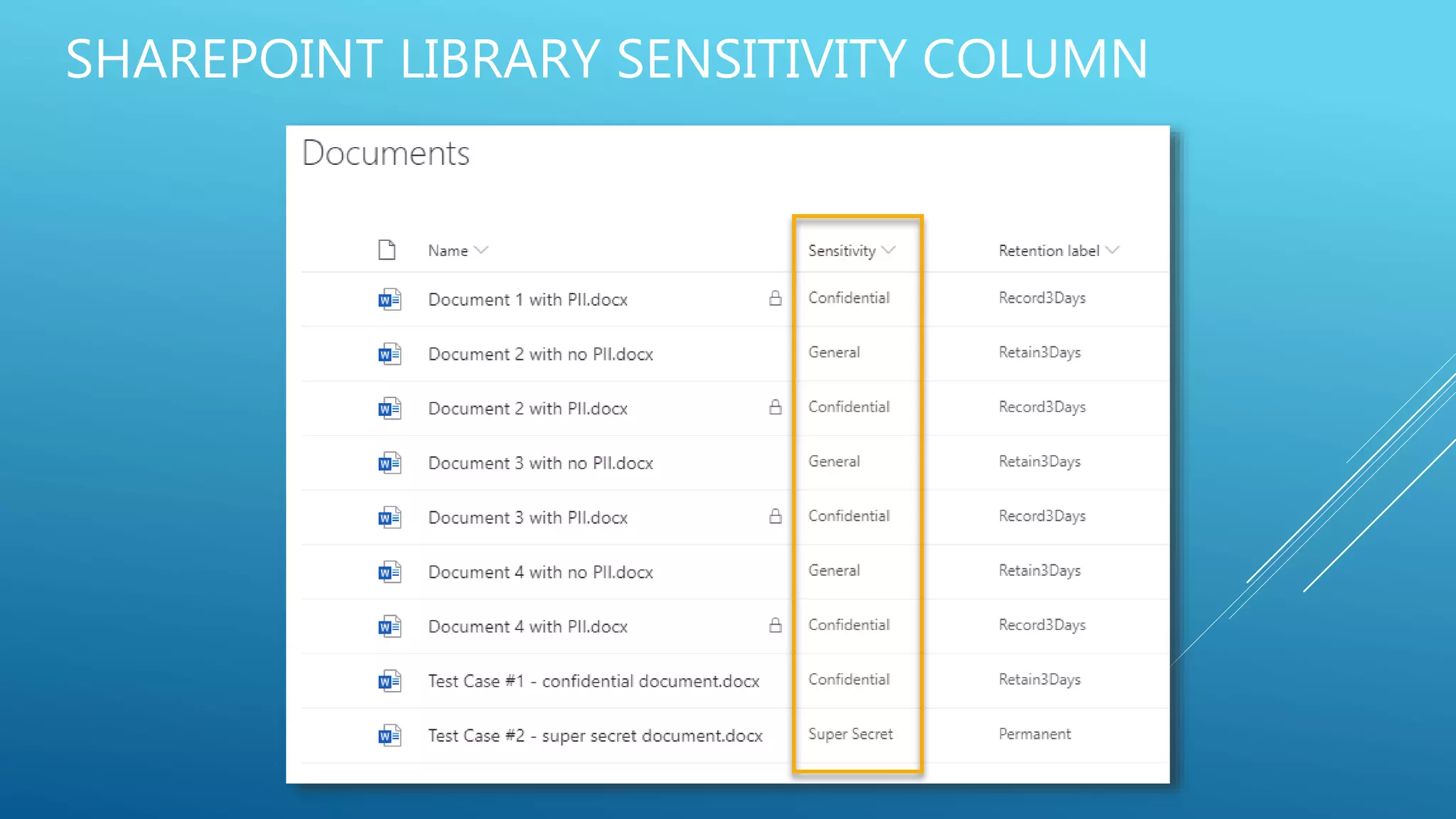Click Word icon for Document 1 with PII.docx
The height and width of the screenshot is (819, 1456).
(390, 299)
